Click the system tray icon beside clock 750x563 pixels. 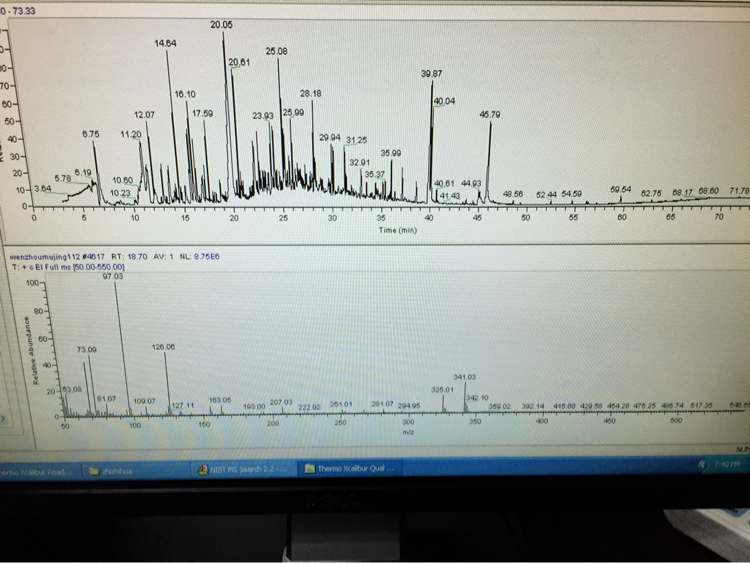tap(702, 464)
